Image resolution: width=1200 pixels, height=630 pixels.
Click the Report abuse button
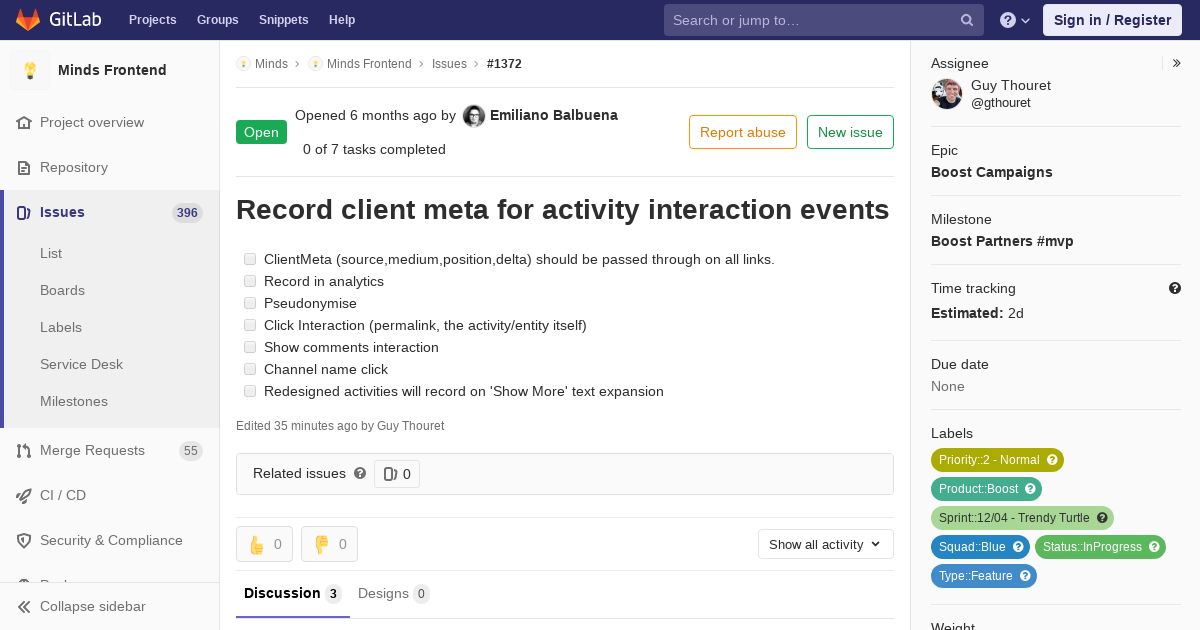click(743, 132)
